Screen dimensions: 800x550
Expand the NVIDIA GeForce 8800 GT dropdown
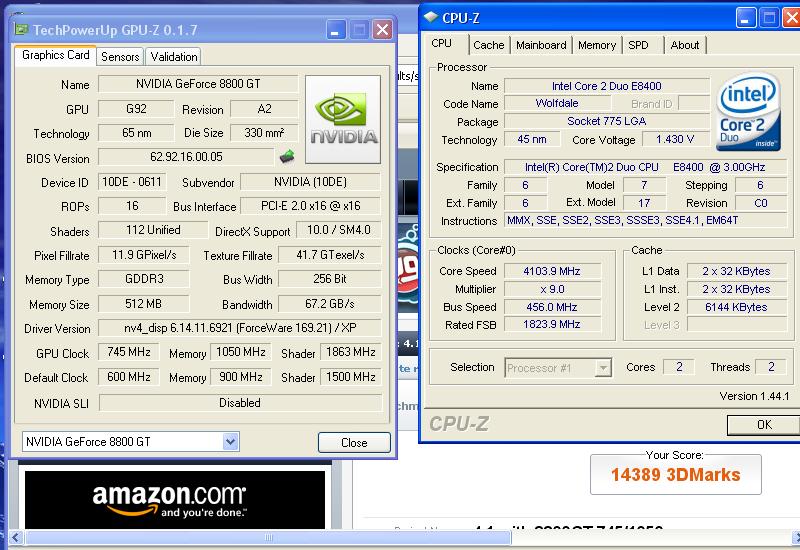pyautogui.click(x=231, y=441)
